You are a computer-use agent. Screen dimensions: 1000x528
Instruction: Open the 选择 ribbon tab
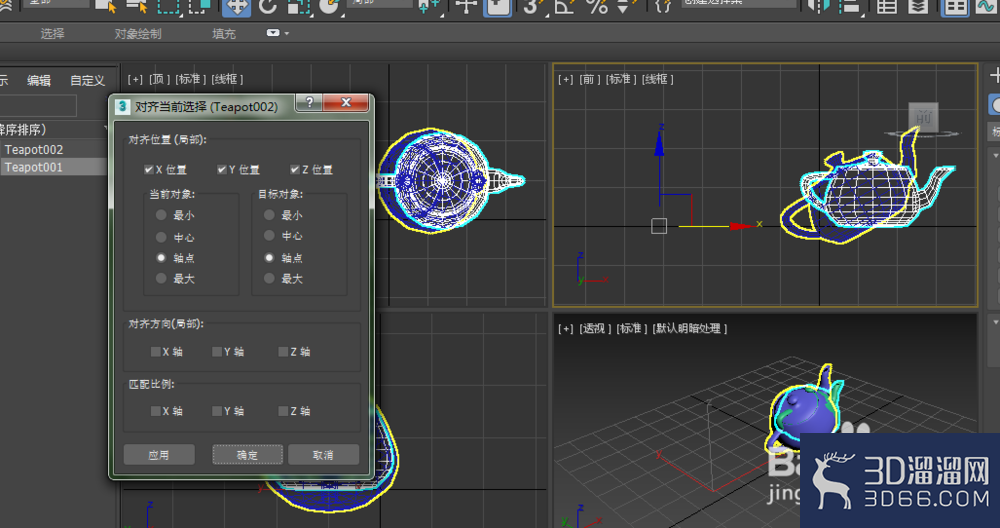[52, 34]
